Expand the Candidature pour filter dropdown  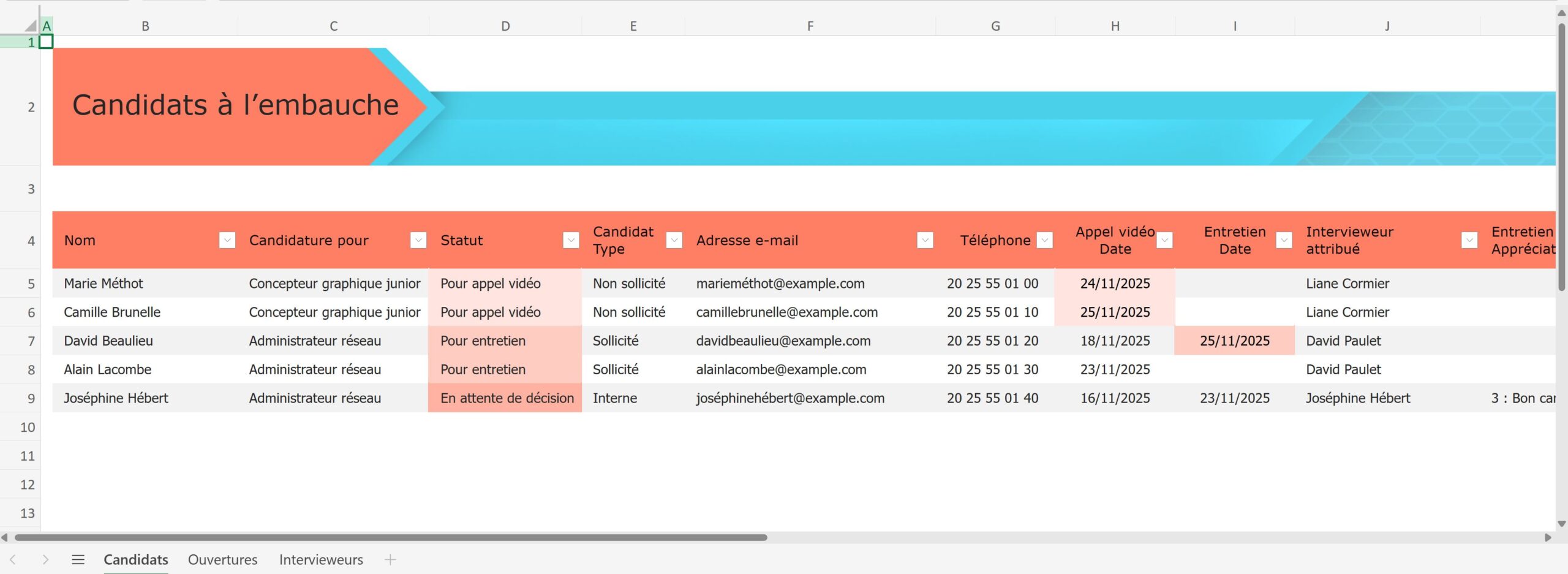click(x=418, y=240)
